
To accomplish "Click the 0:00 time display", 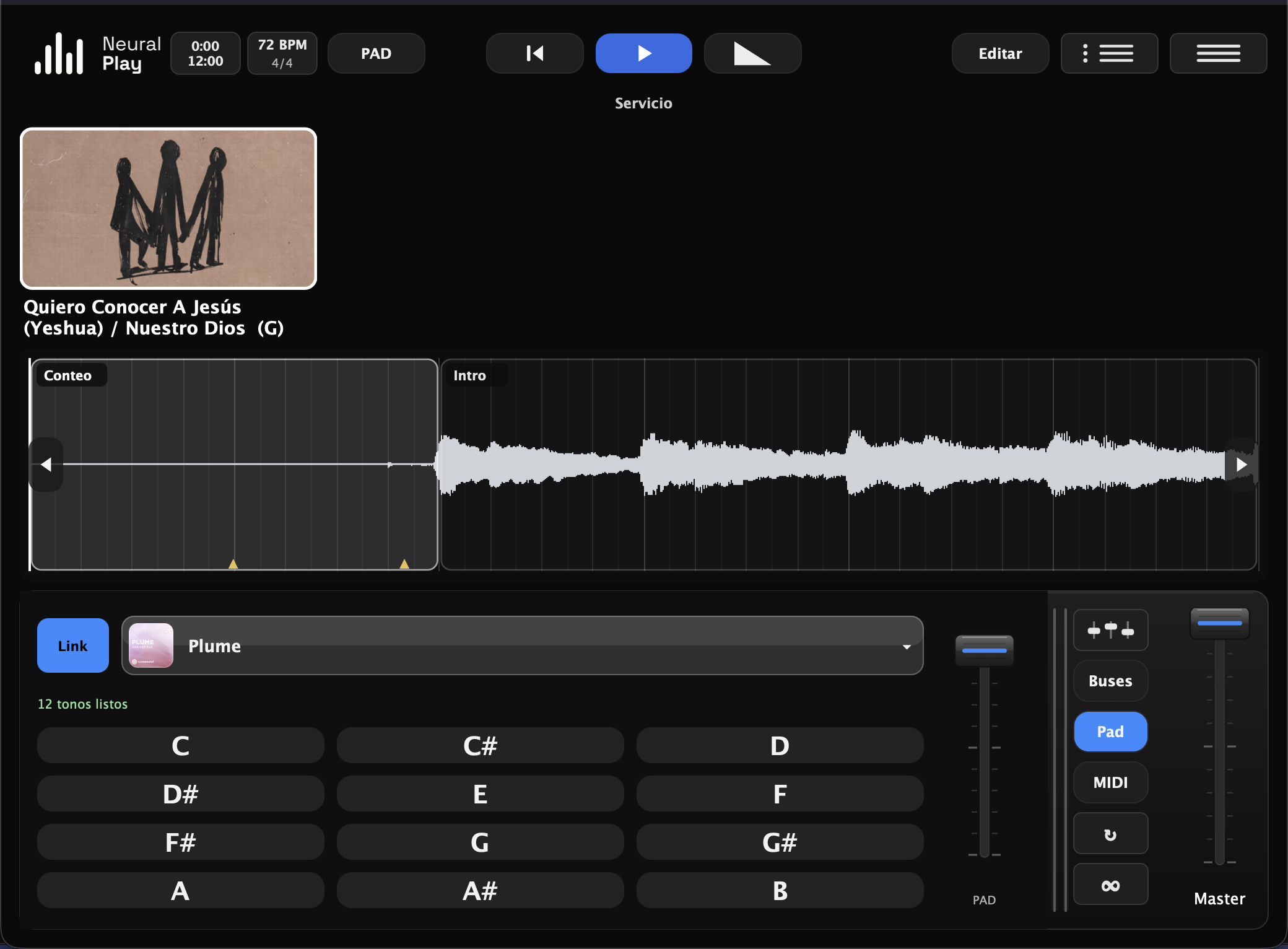I will pyautogui.click(x=206, y=53).
